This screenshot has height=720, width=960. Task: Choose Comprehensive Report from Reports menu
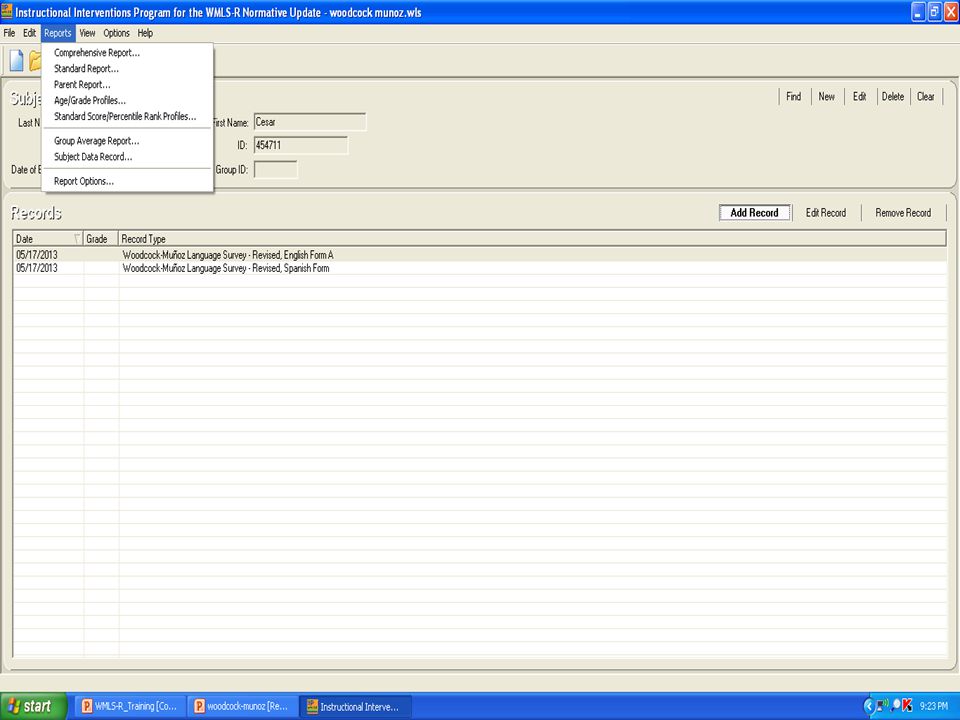127,53
